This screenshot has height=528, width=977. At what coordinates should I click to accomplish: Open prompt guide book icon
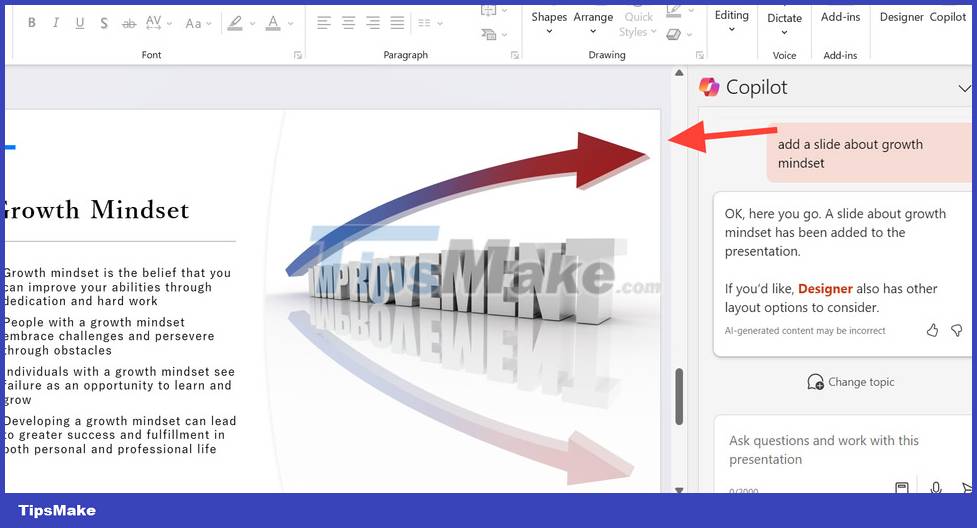click(x=902, y=487)
